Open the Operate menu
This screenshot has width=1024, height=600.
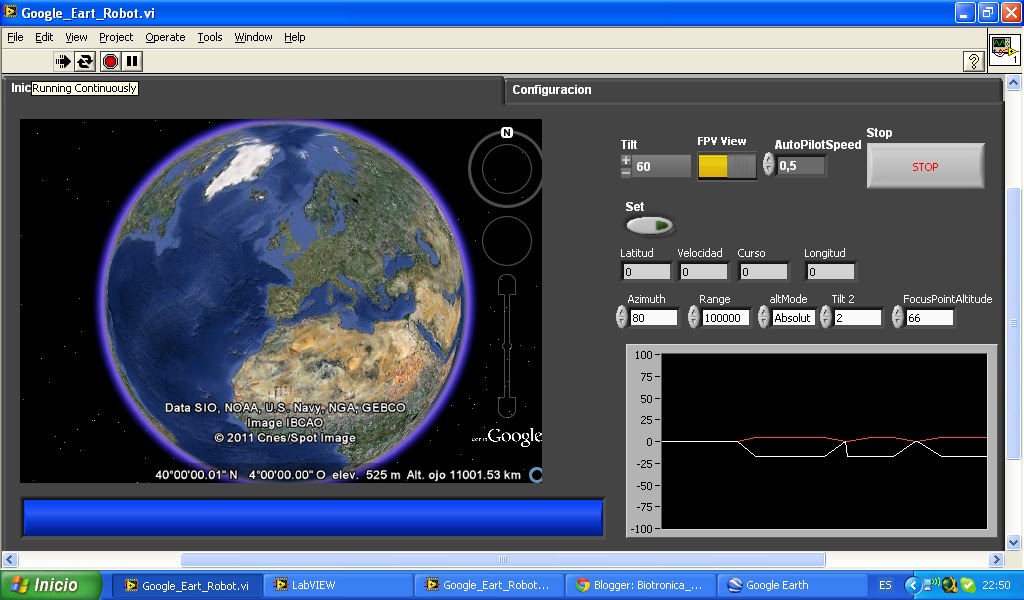click(165, 37)
